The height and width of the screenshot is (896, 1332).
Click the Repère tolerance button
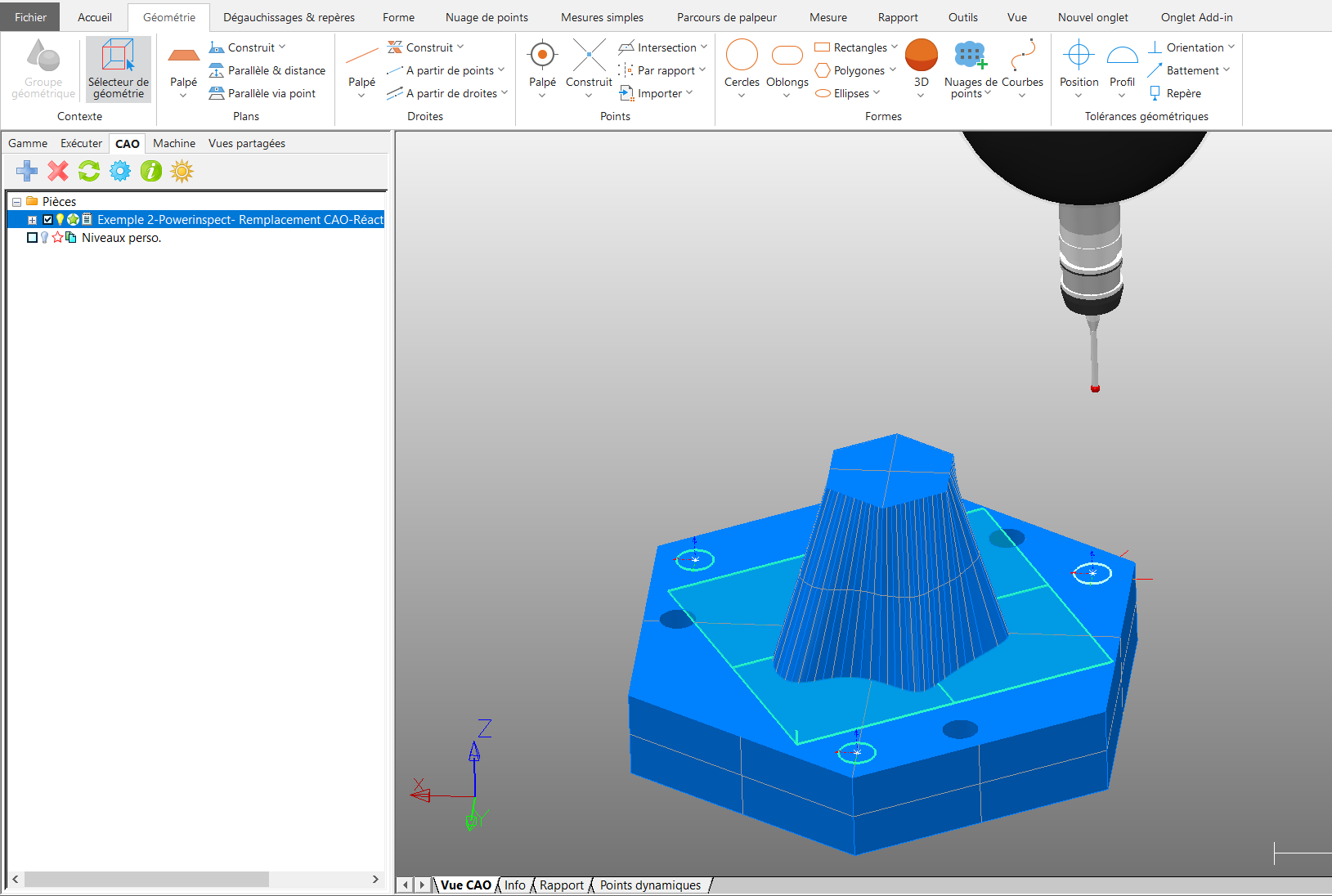[x=1176, y=93]
